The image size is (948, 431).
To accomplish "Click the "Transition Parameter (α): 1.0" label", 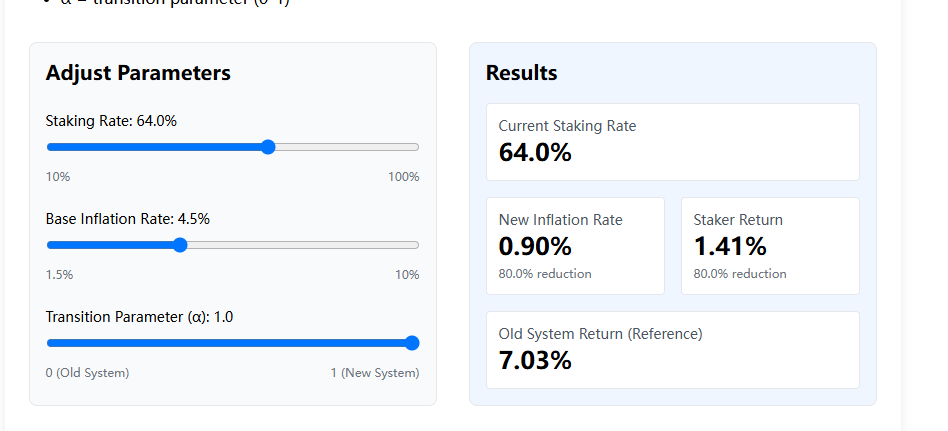I will 139,317.
